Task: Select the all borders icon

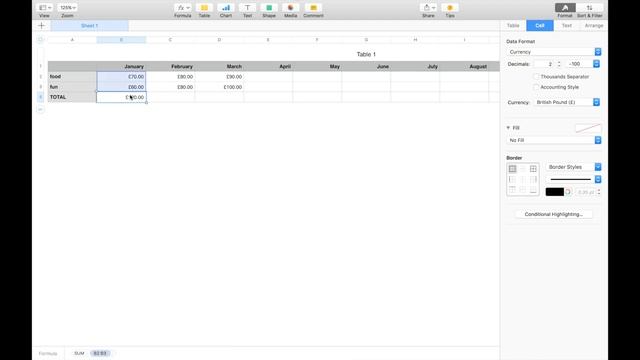Action: pos(512,169)
